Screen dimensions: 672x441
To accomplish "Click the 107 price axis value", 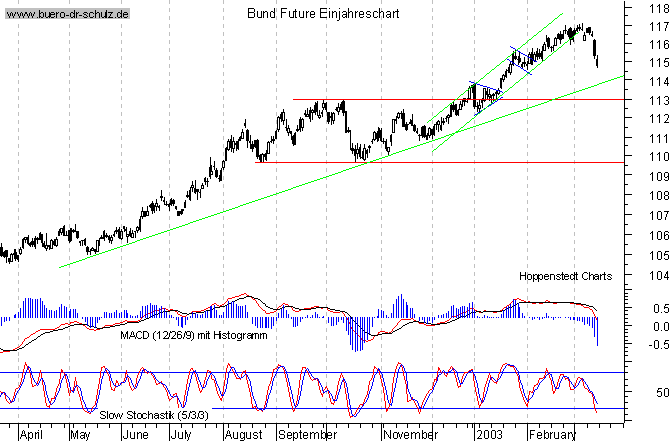I will click(x=659, y=216).
